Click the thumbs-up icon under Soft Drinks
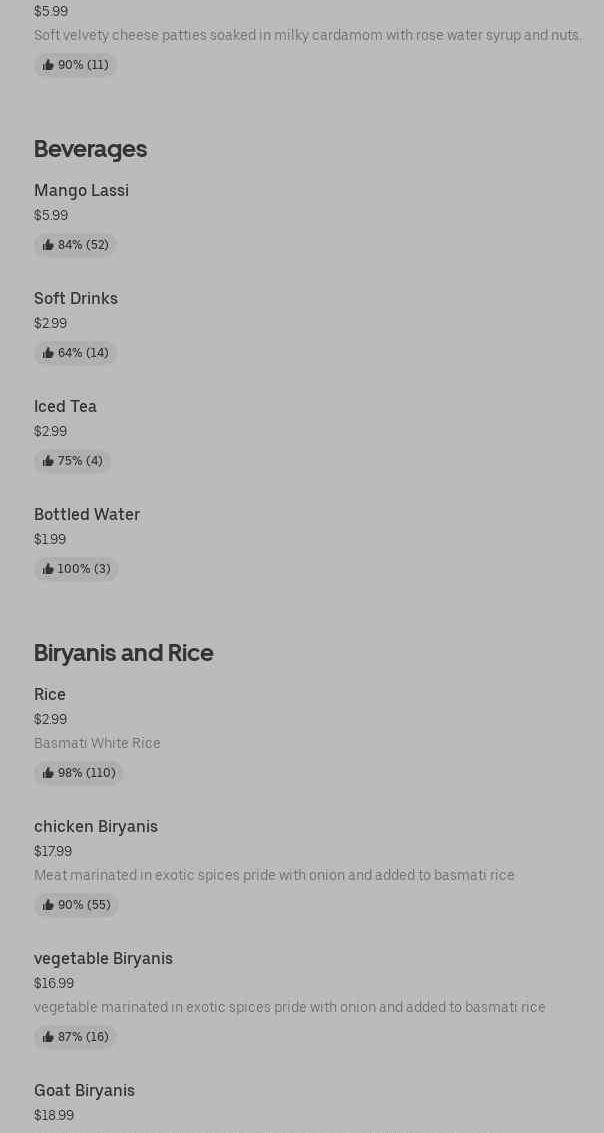 pyautogui.click(x=48, y=353)
